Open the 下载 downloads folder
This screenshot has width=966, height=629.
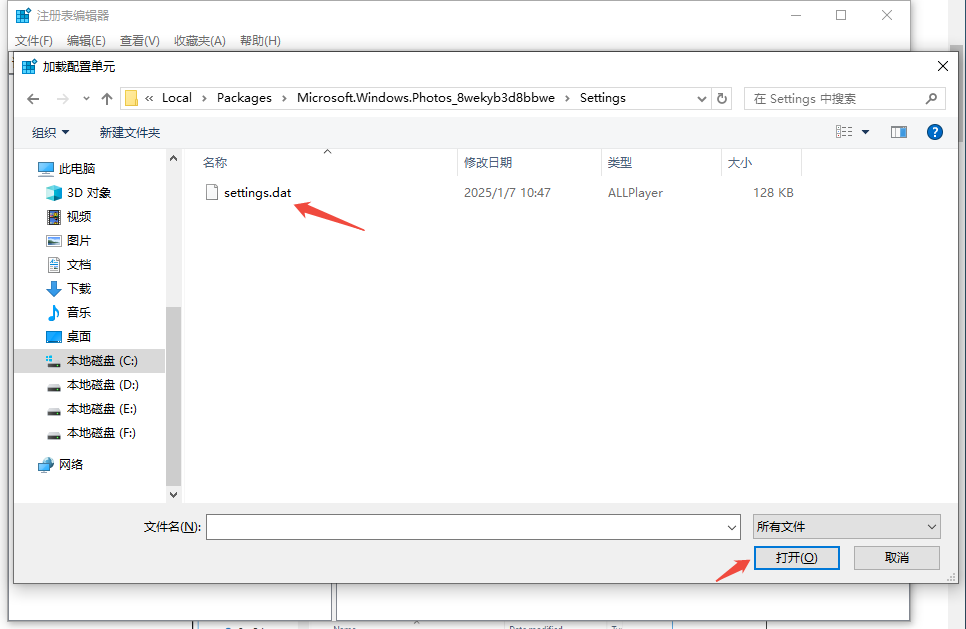[78, 289]
